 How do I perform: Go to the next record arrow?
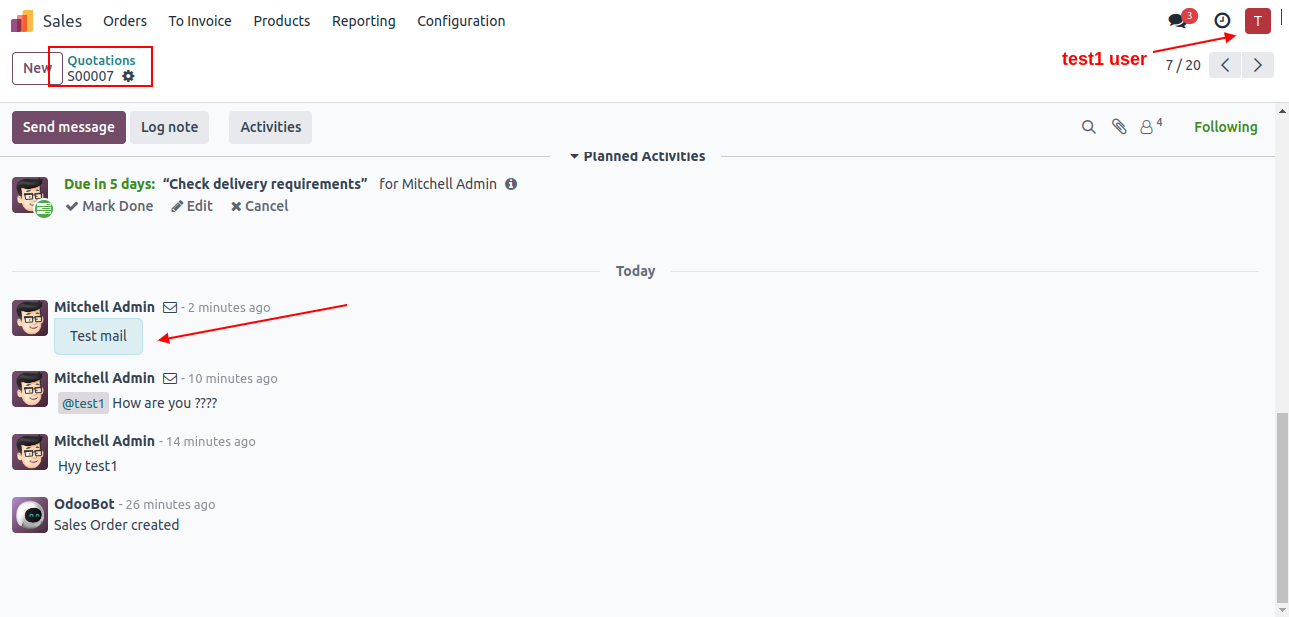coord(1258,65)
